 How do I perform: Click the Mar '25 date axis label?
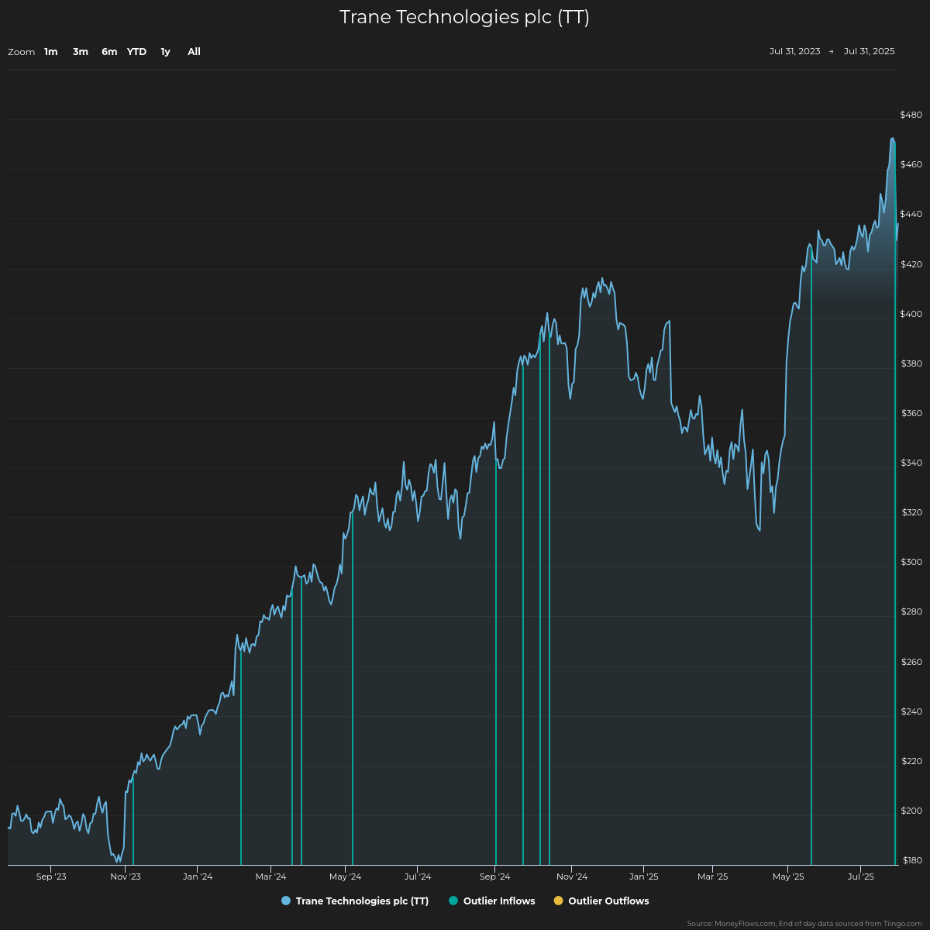[712, 877]
